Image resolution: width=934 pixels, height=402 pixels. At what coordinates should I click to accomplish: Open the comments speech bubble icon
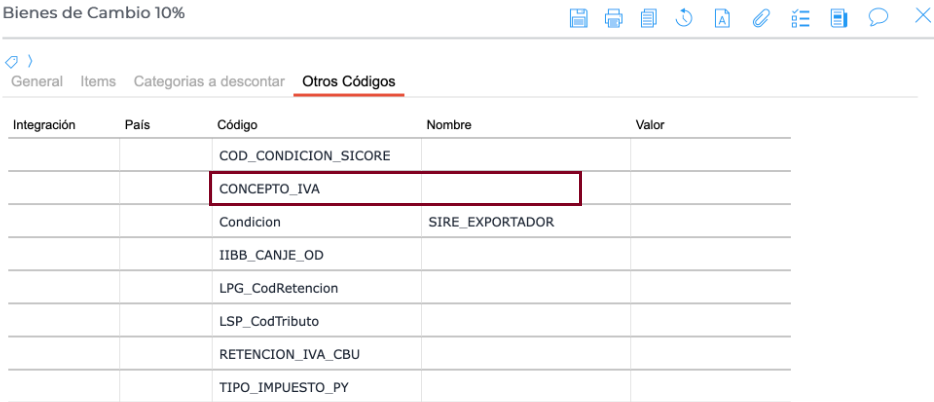pyautogui.click(x=879, y=17)
